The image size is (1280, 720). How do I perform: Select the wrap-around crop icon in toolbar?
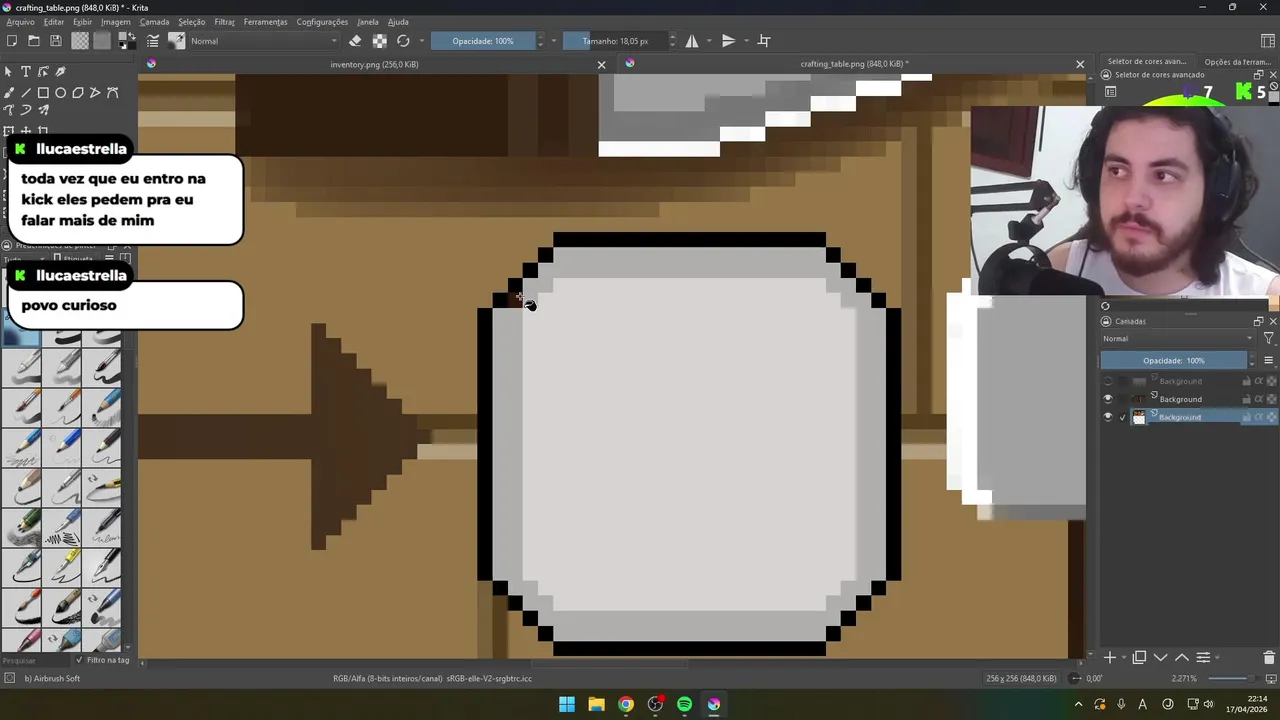[x=764, y=41]
